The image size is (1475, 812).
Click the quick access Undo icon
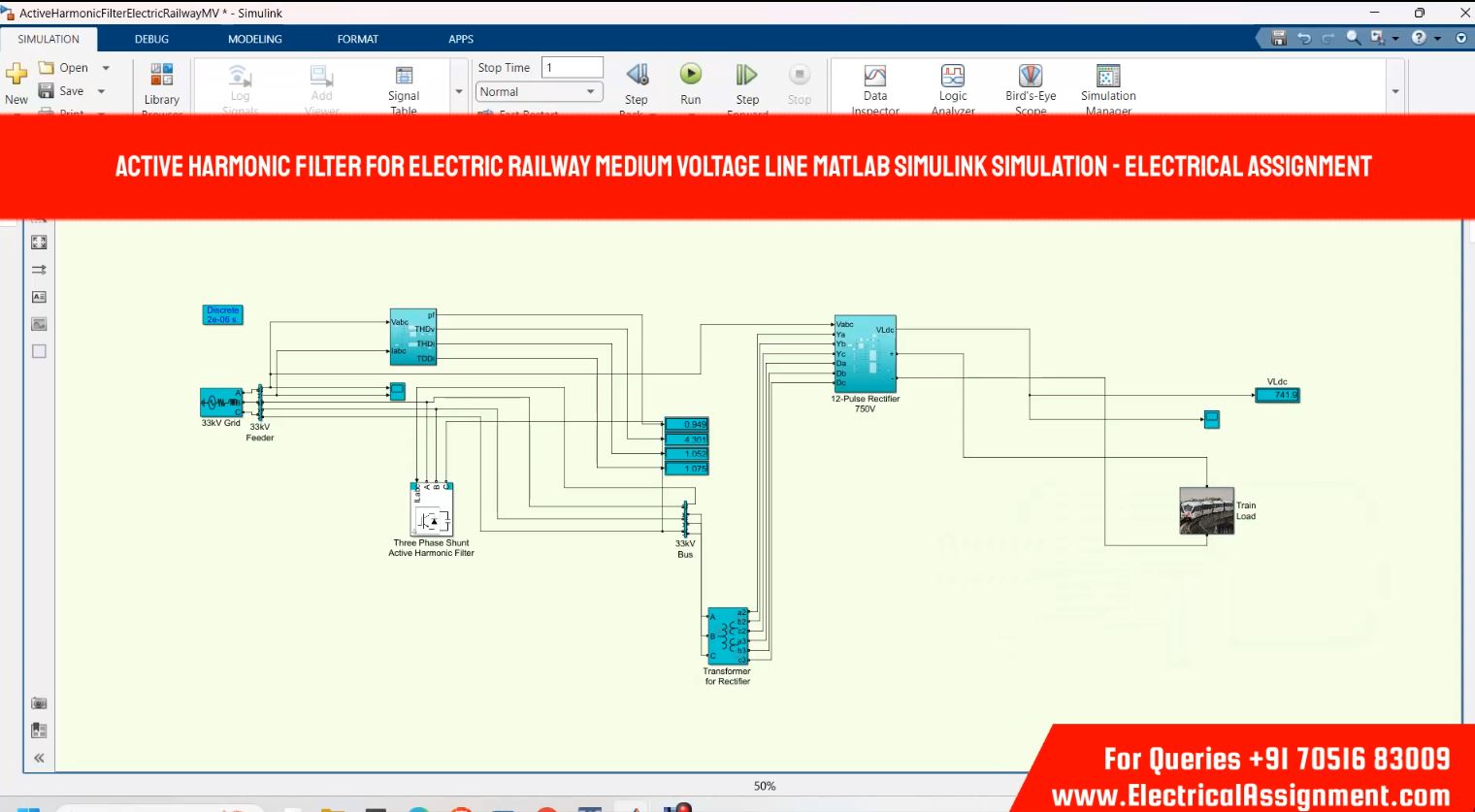[x=1304, y=38]
